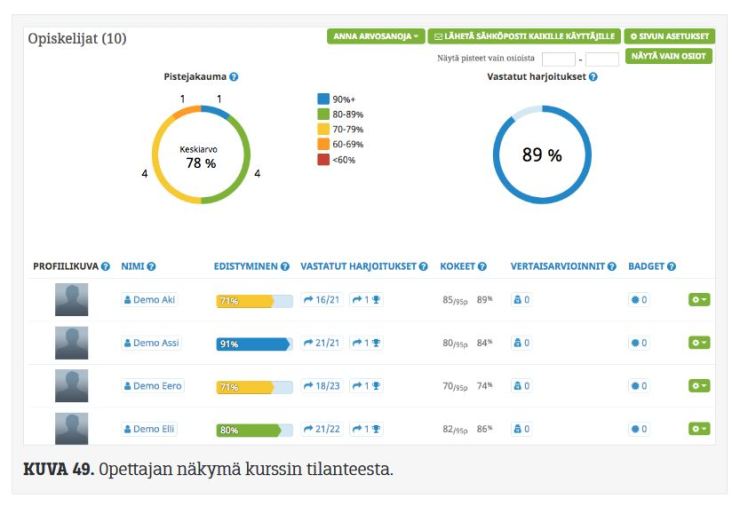Click the first section range input field
Image resolution: width=740 pixels, height=506 pixels.
(559, 59)
